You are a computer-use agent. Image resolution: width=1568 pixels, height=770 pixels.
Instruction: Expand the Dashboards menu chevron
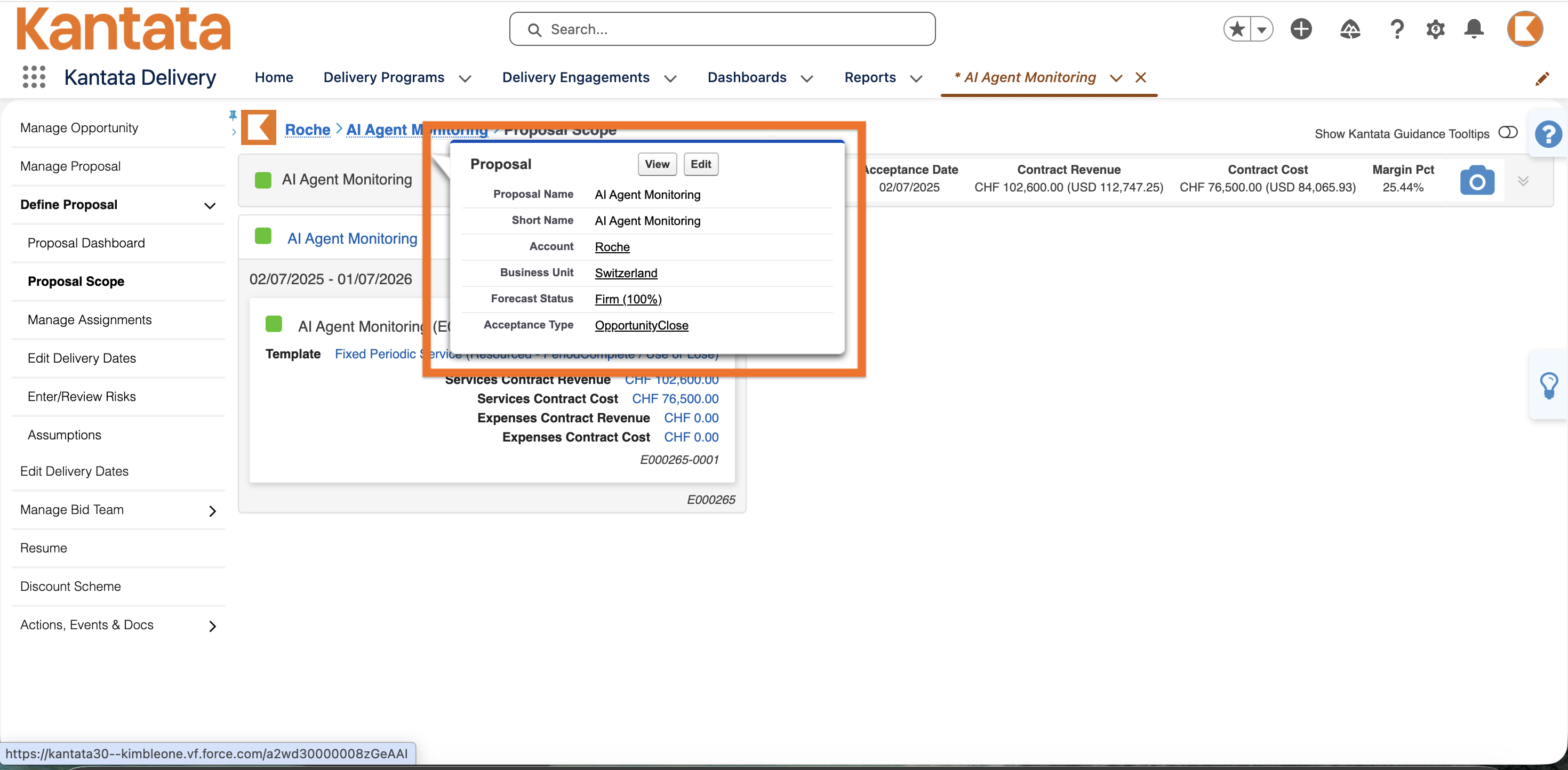806,78
